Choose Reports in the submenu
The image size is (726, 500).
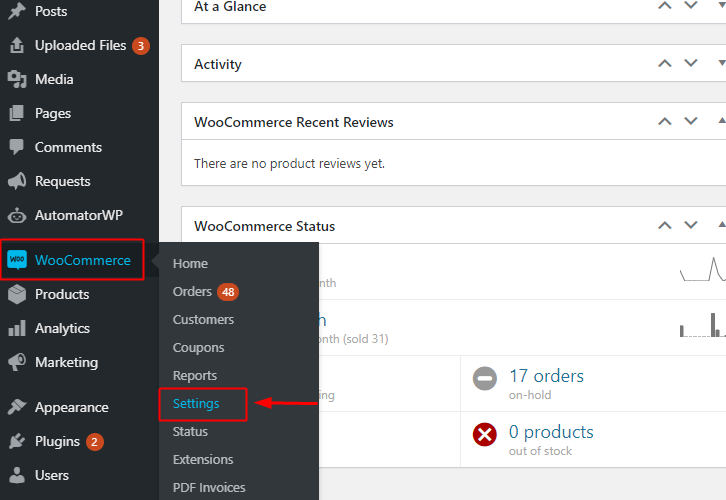pos(194,375)
